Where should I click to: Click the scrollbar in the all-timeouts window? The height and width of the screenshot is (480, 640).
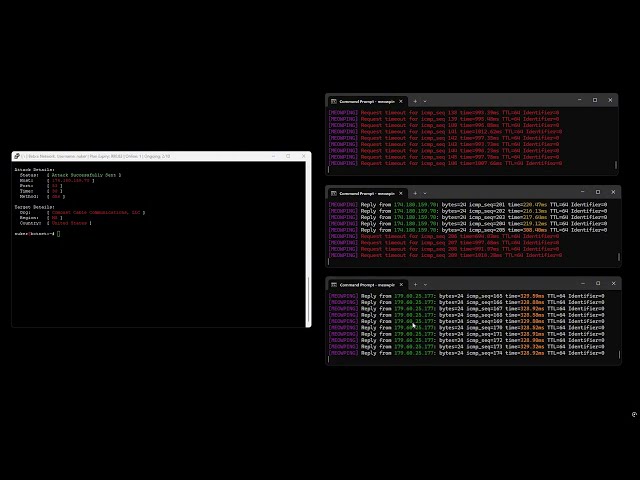pos(616,165)
